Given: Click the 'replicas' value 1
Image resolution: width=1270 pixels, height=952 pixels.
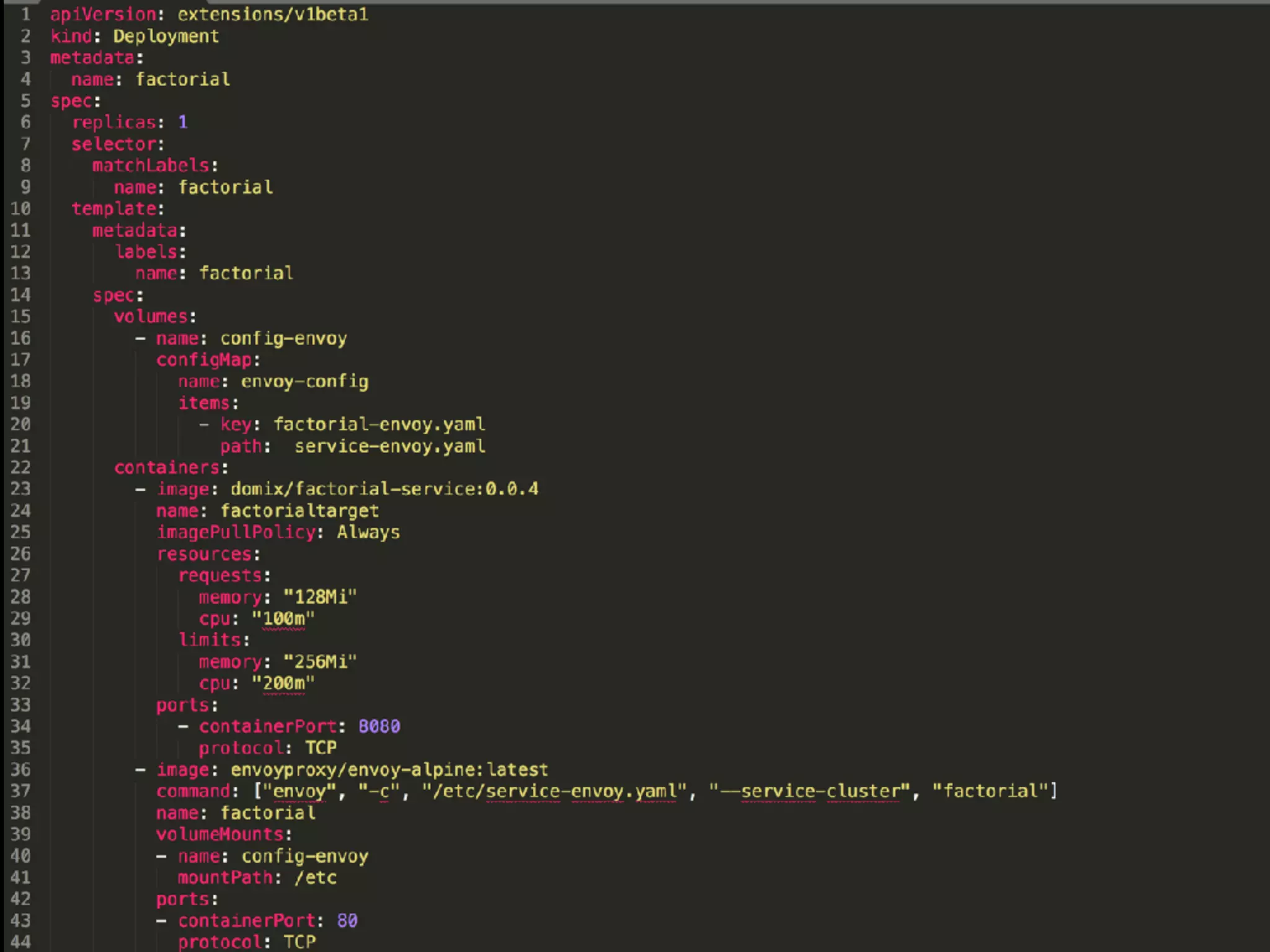Looking at the screenshot, I should point(183,122).
